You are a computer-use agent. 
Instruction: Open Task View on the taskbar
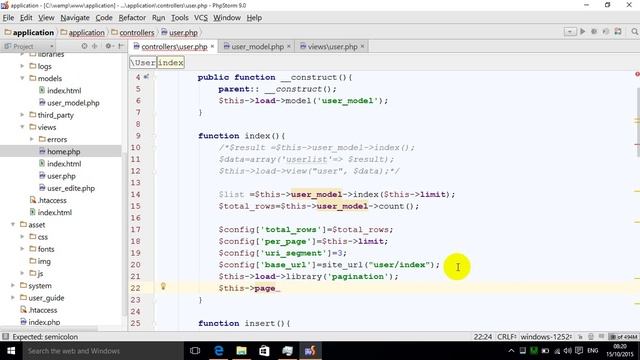click(195, 351)
